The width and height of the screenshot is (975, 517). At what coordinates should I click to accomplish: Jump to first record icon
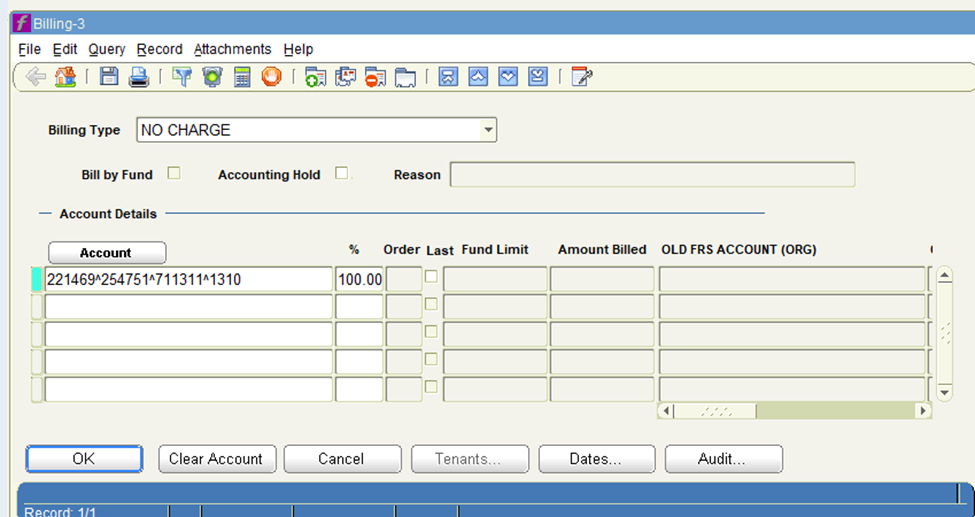tap(448, 77)
